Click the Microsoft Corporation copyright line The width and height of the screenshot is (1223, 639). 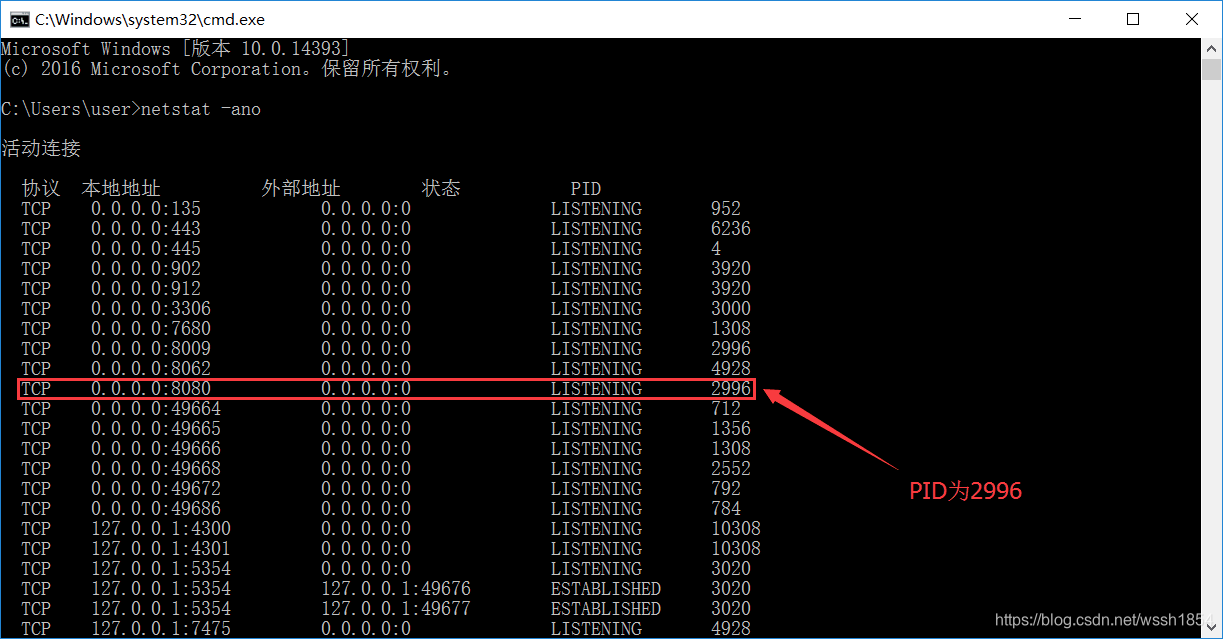[227, 69]
